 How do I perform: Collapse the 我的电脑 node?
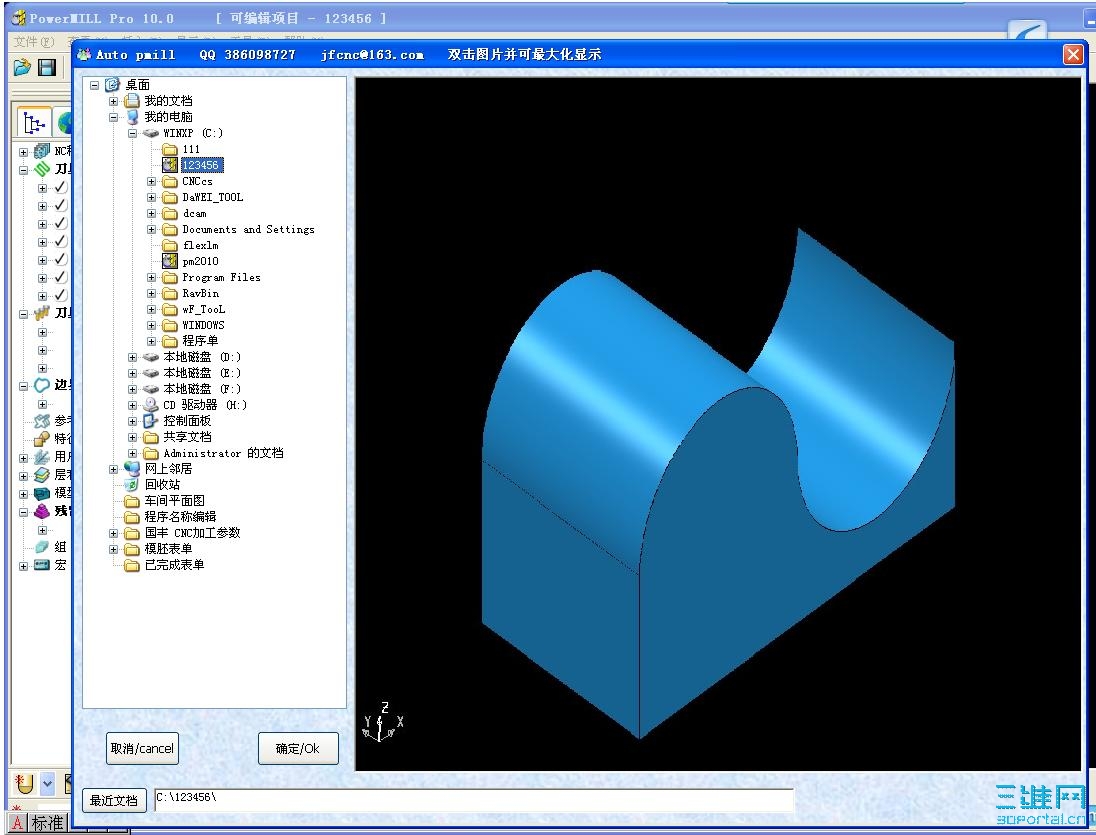(113, 117)
